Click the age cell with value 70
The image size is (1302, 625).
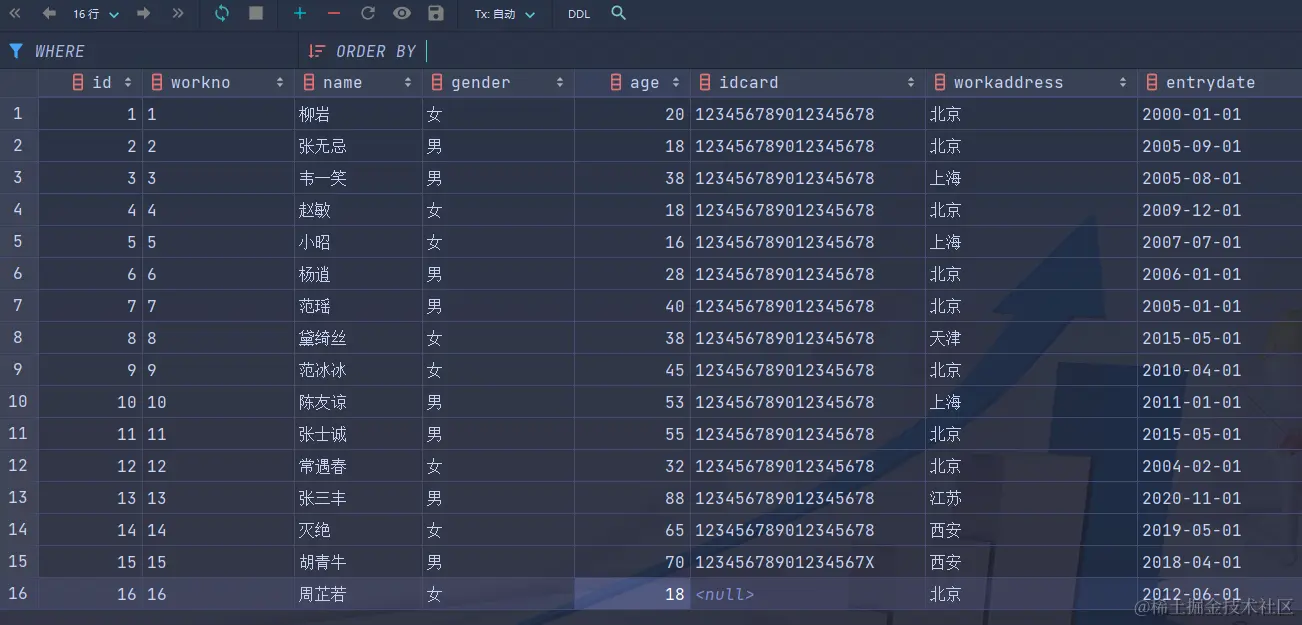point(632,562)
